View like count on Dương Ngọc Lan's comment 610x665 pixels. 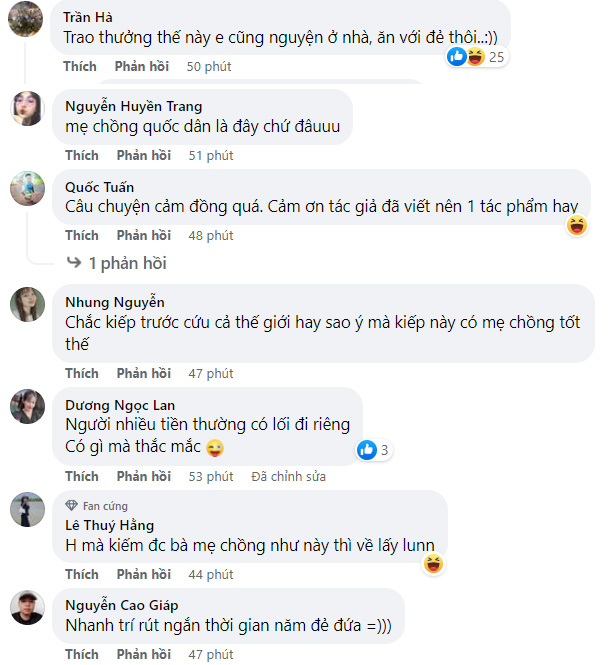374,450
